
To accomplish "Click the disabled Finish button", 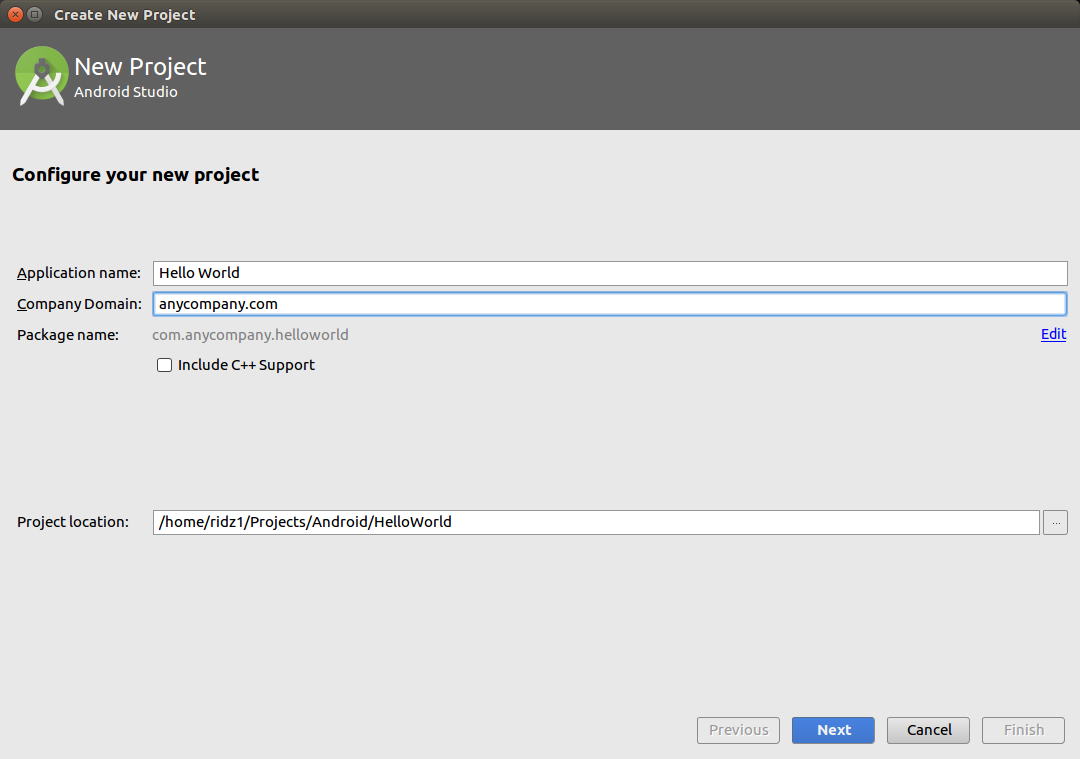I will pyautogui.click(x=1024, y=730).
